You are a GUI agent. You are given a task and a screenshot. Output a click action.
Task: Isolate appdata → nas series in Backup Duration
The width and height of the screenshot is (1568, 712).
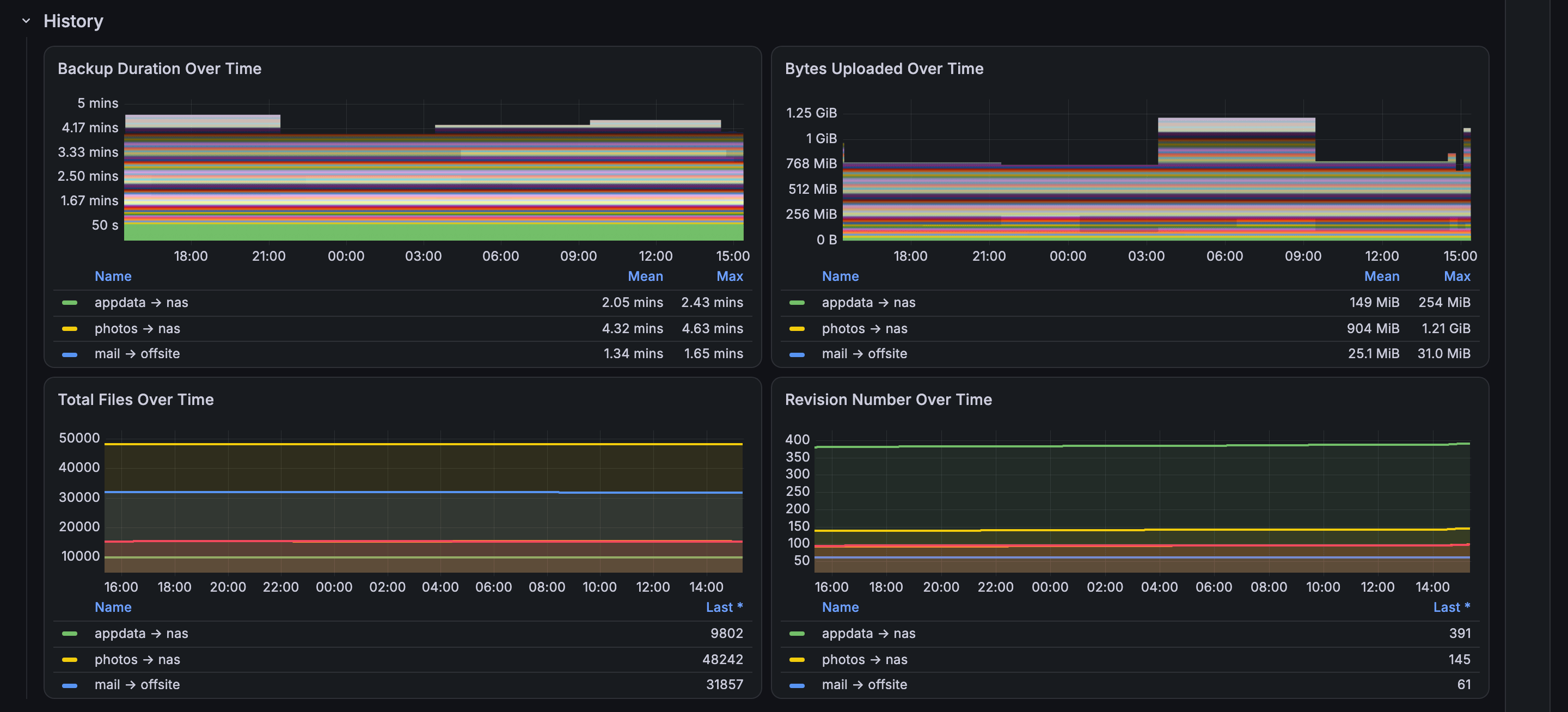141,303
